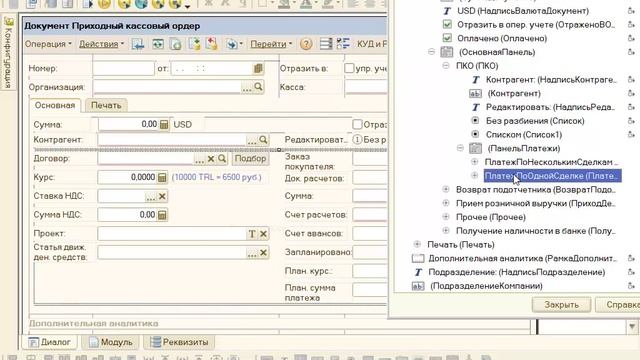Click ellipsis in Статья движ. ден. средств field
The height and width of the screenshot is (360, 640).
click(x=252, y=253)
